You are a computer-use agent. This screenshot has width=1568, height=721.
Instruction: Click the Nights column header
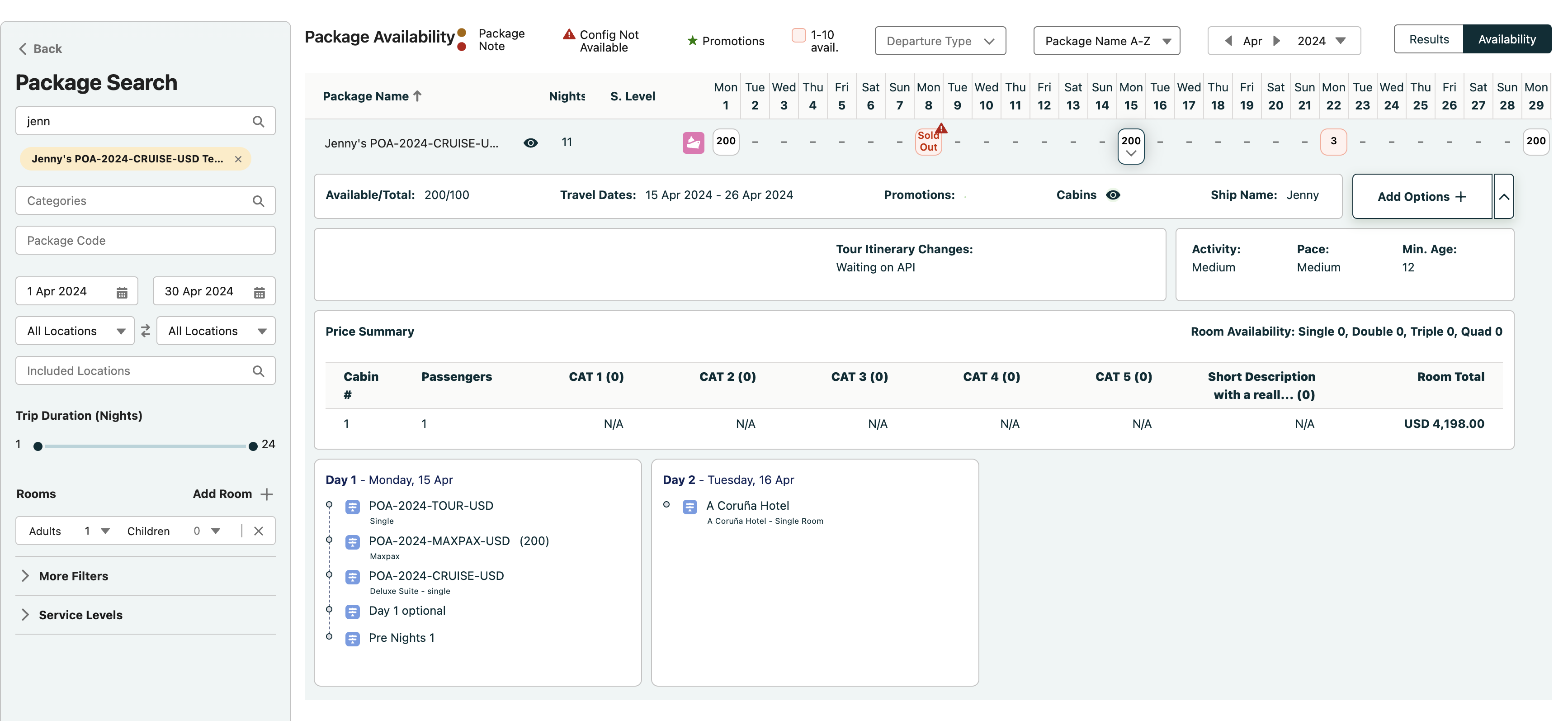pos(567,96)
